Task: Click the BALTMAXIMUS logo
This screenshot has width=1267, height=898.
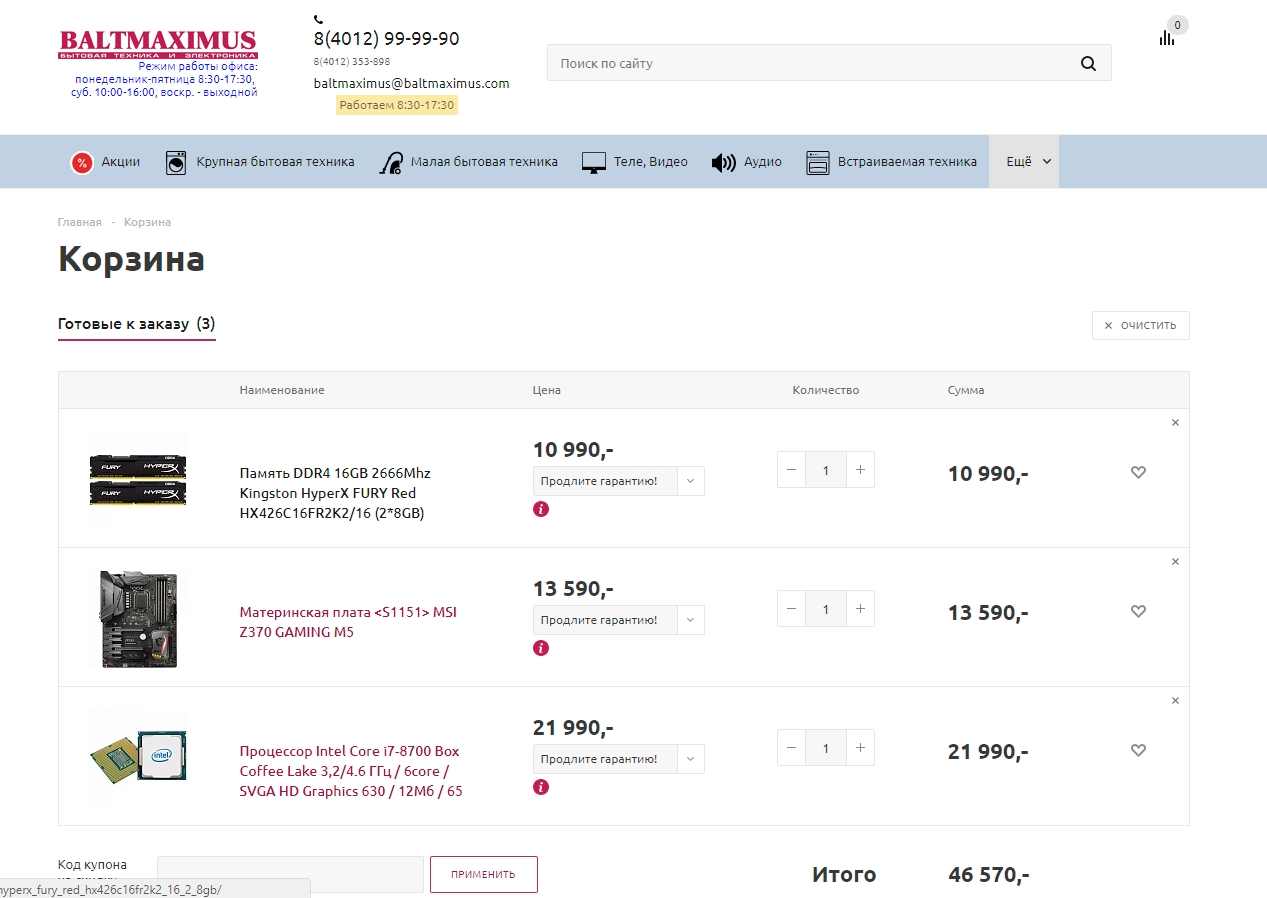Action: click(158, 43)
